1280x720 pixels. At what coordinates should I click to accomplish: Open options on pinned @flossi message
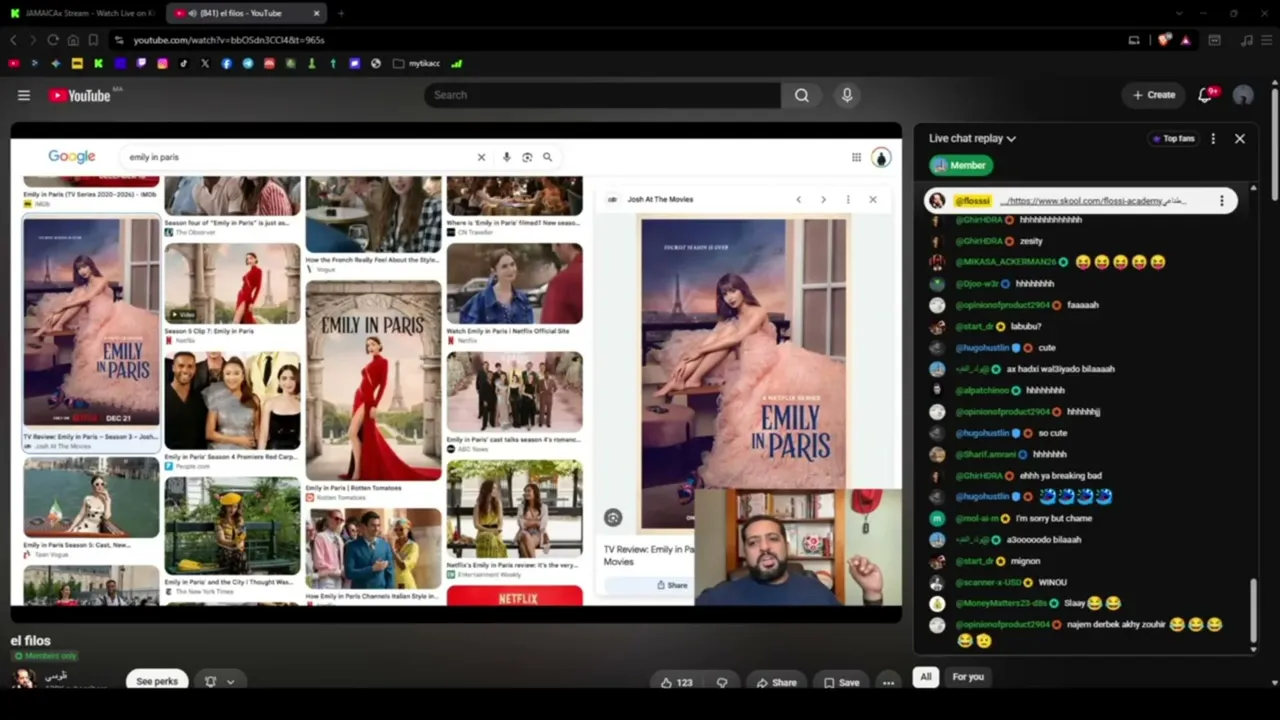[x=1221, y=201]
